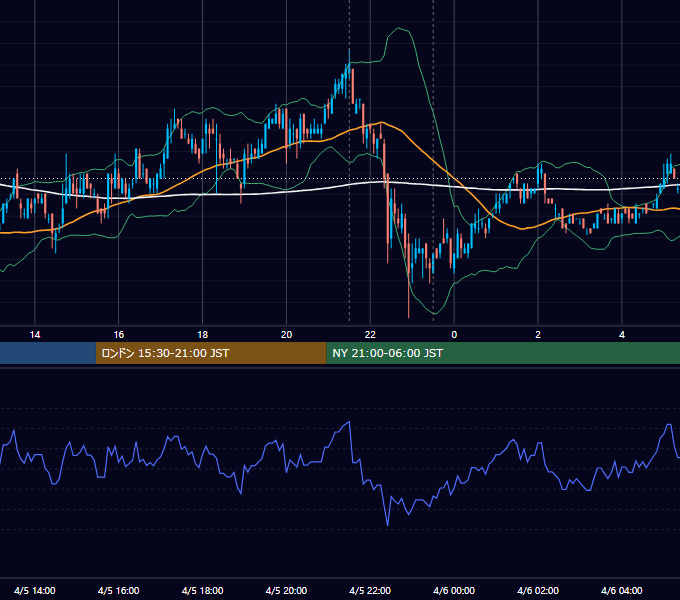Screen dimensions: 680x600
Task: Click the 4/5 22:00 date label
Action: coord(370,590)
